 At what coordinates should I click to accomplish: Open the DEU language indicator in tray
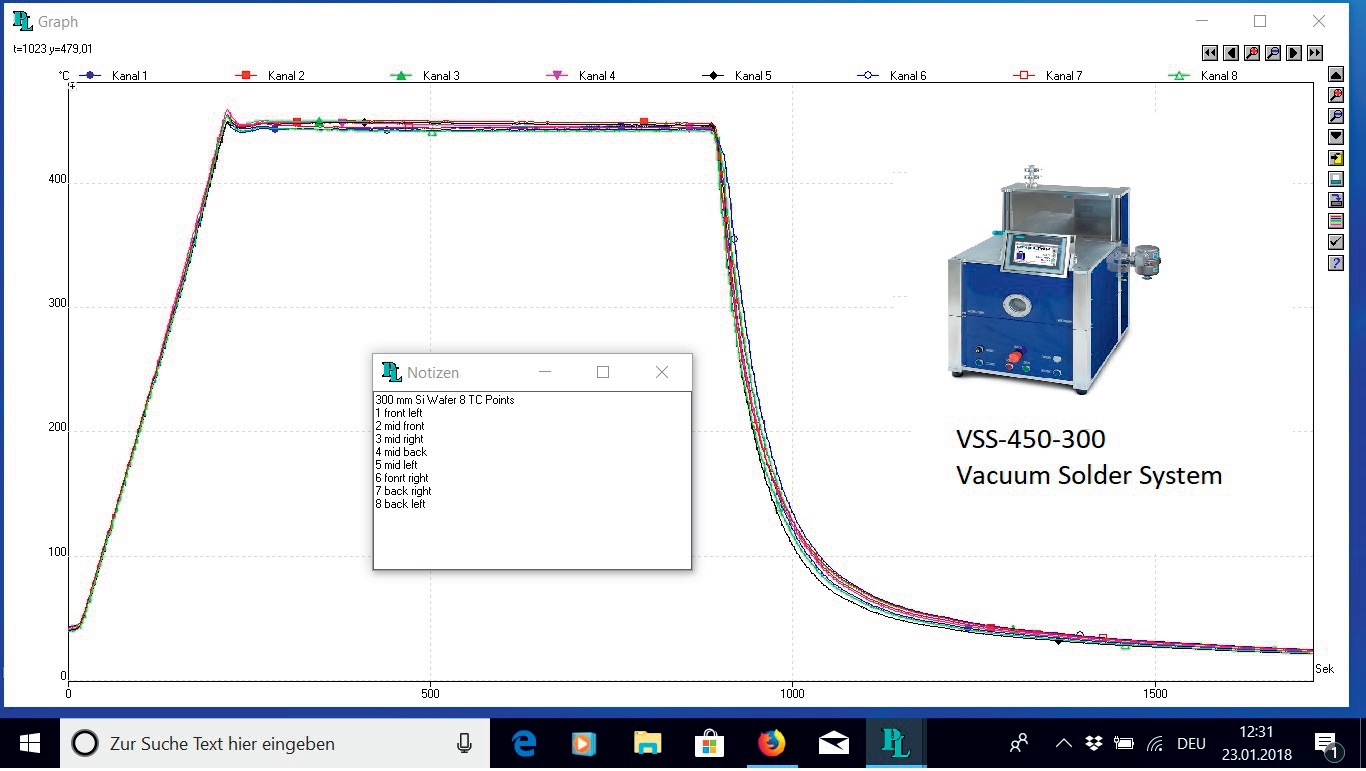coord(1191,743)
